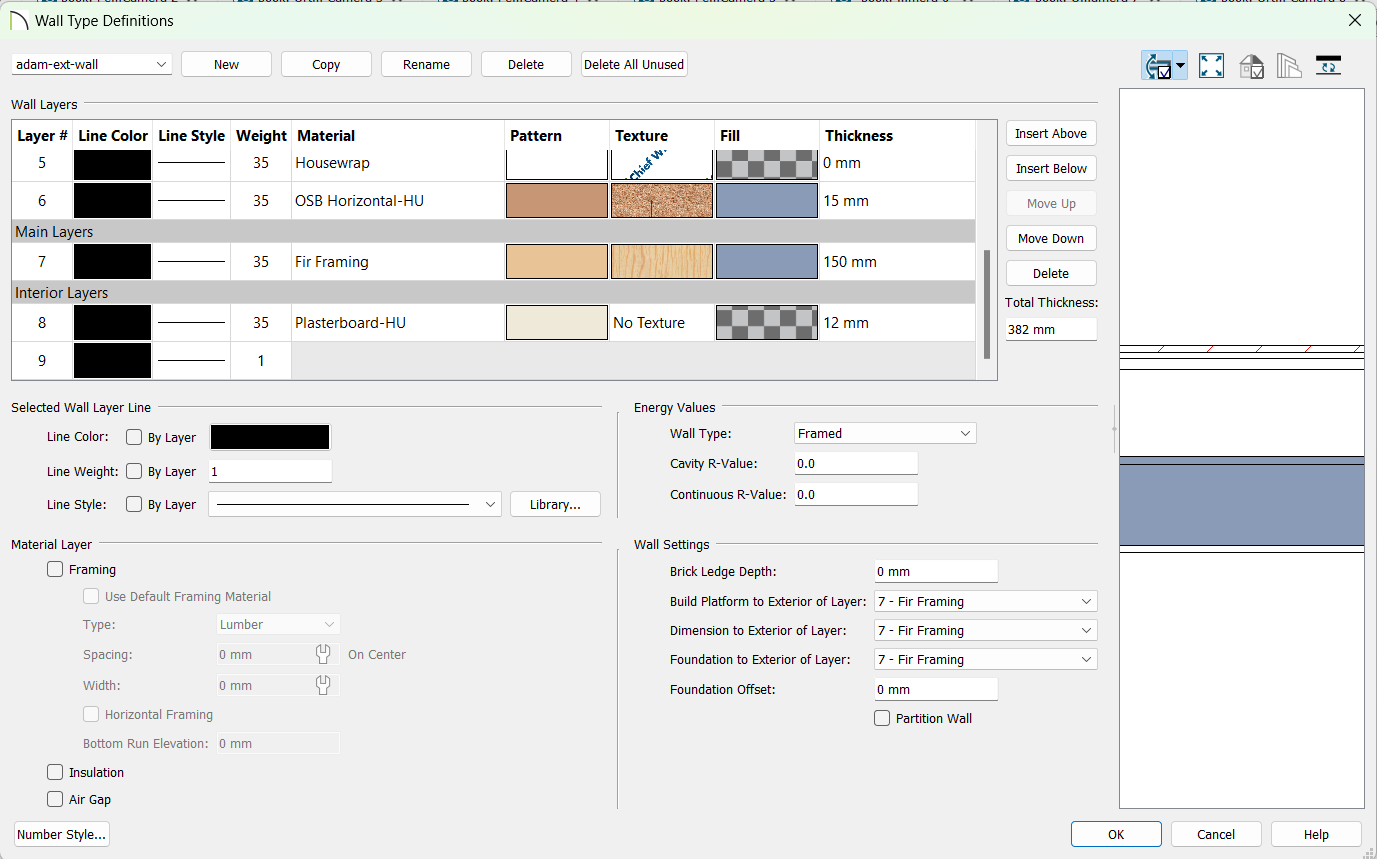Click the Insert Above button
This screenshot has height=859, width=1377.
1051,133
